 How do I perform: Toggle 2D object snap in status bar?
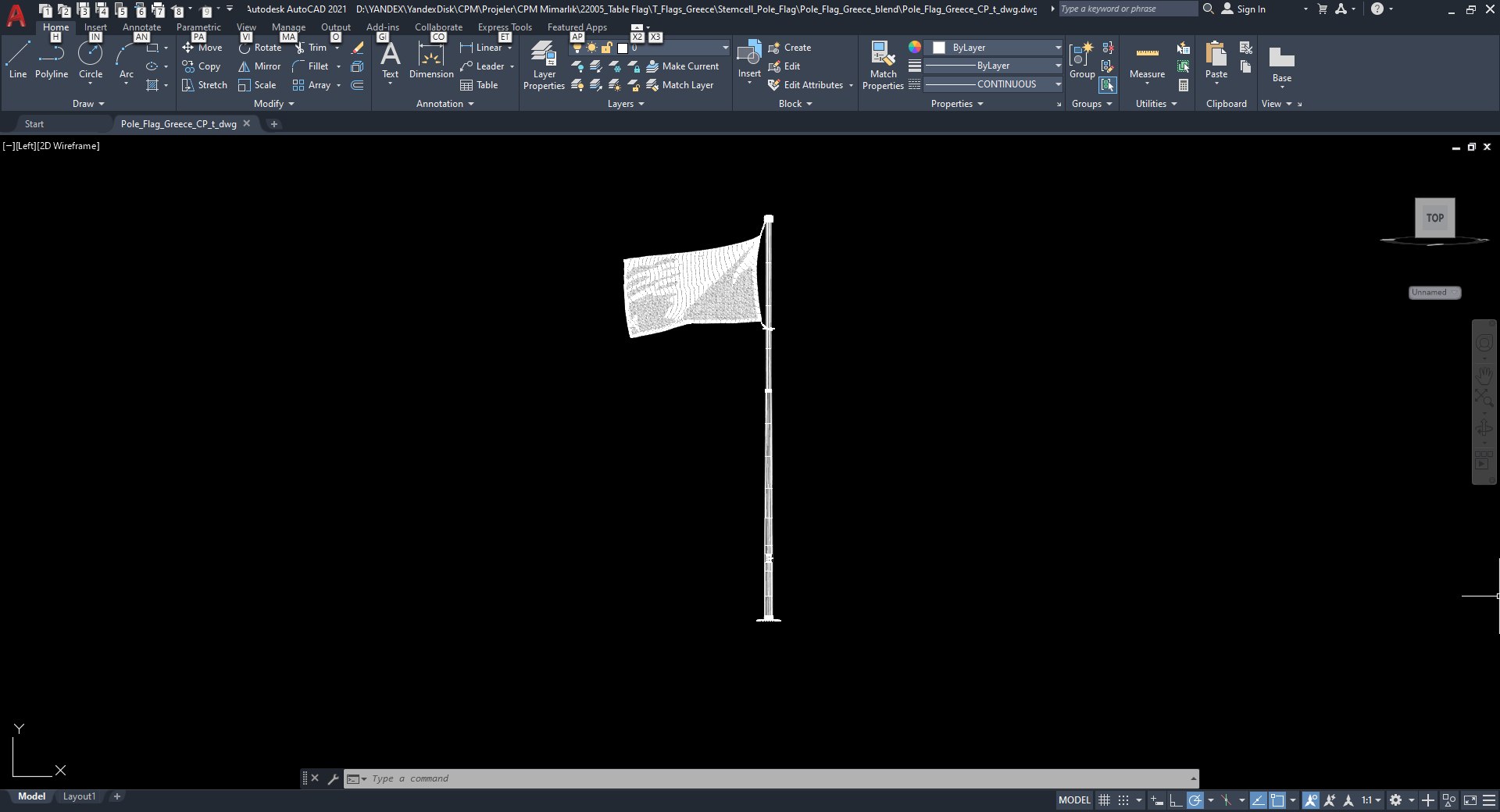[1277, 800]
